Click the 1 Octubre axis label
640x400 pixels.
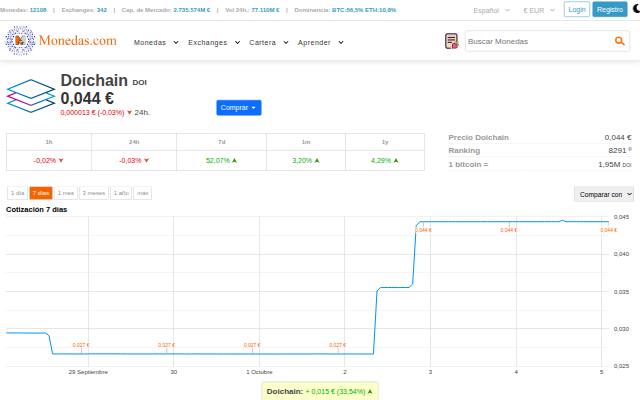259,372
